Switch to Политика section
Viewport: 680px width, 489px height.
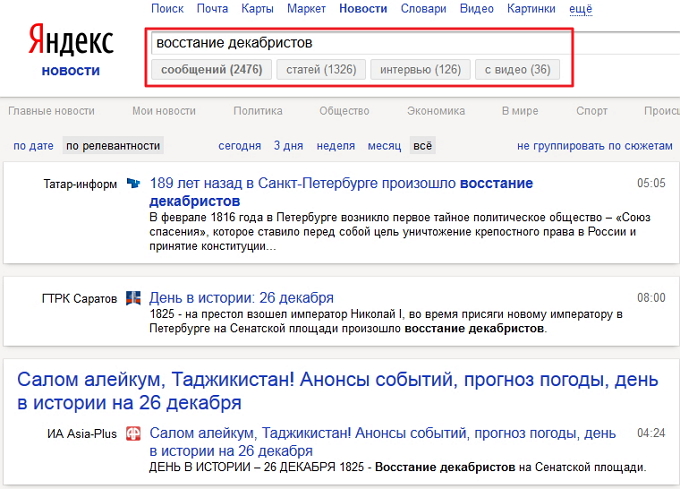(x=258, y=111)
